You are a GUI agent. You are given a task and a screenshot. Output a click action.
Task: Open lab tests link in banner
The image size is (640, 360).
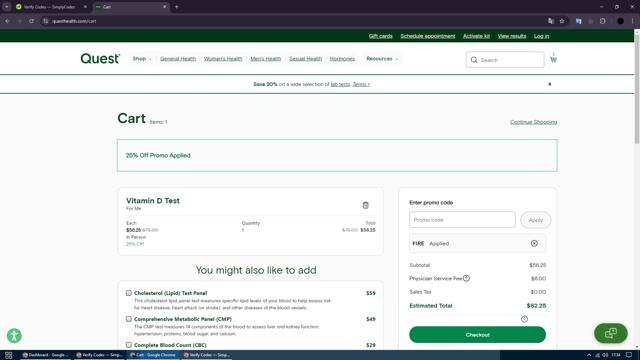pos(340,84)
